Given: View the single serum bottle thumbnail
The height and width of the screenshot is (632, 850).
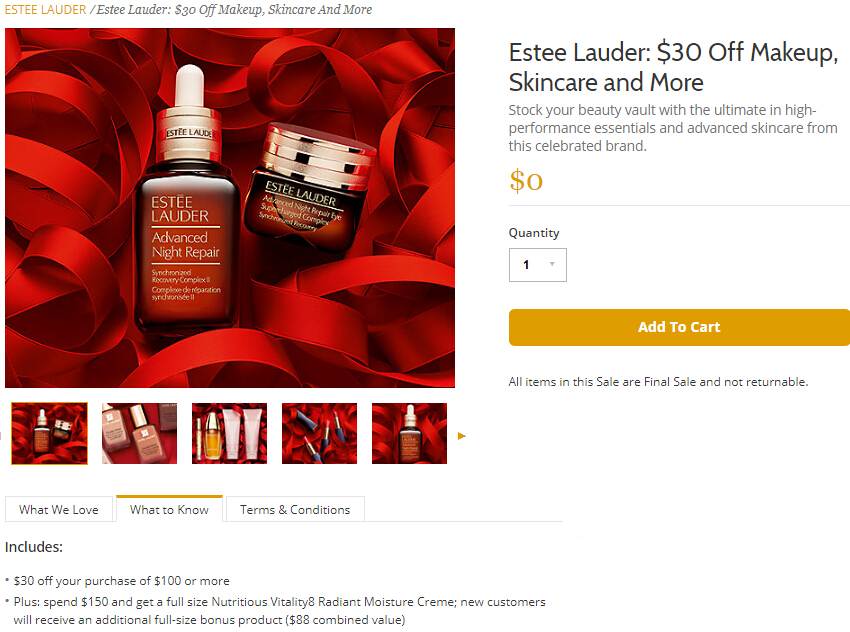Looking at the screenshot, I should coord(409,433).
